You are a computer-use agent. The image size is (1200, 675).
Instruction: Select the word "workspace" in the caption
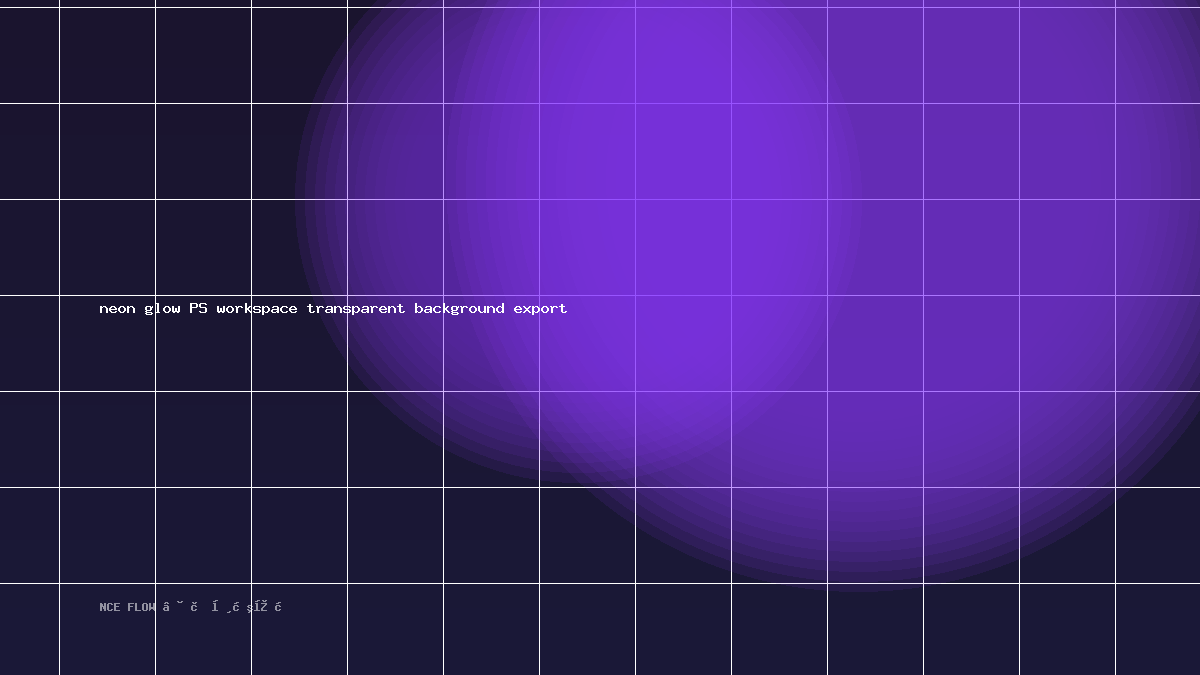(257, 308)
